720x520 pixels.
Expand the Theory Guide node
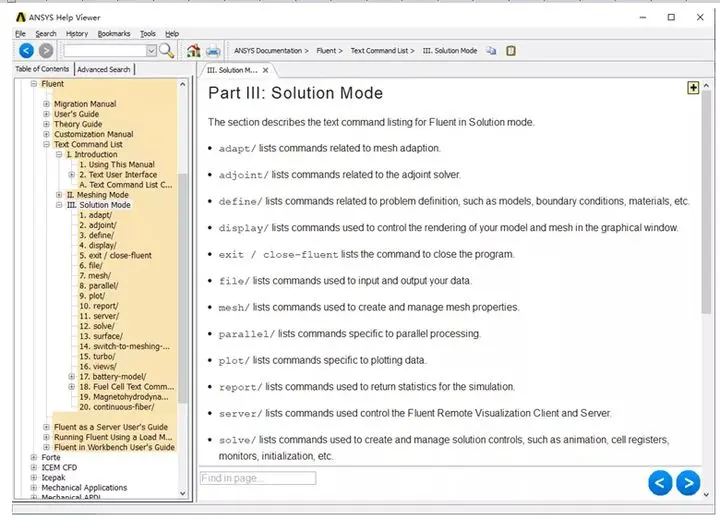46,124
